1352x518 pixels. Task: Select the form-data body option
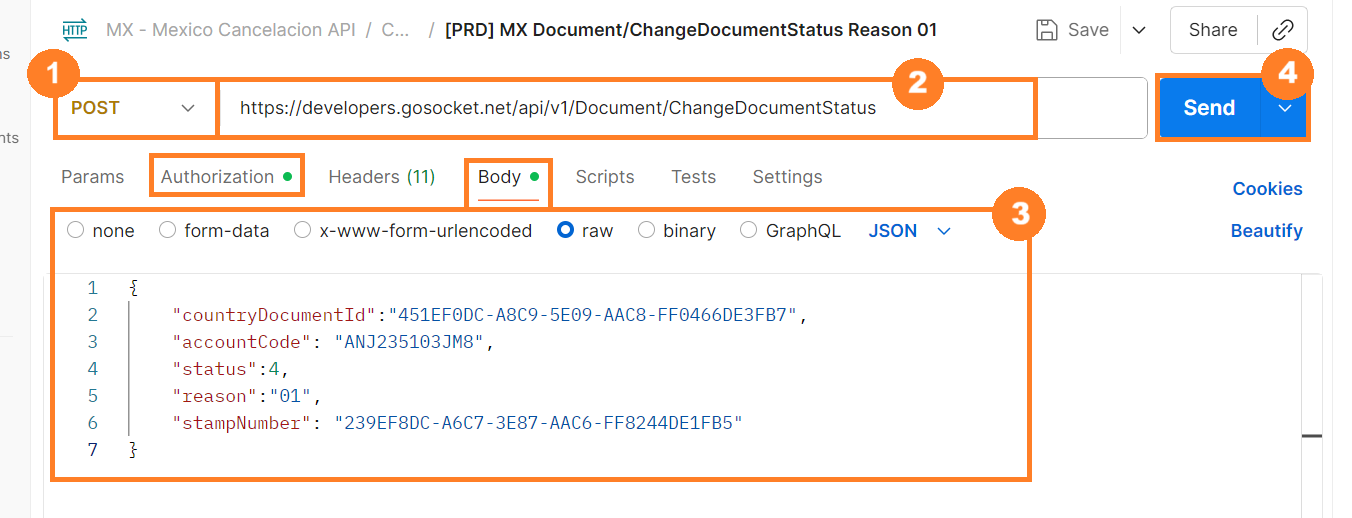pos(214,231)
